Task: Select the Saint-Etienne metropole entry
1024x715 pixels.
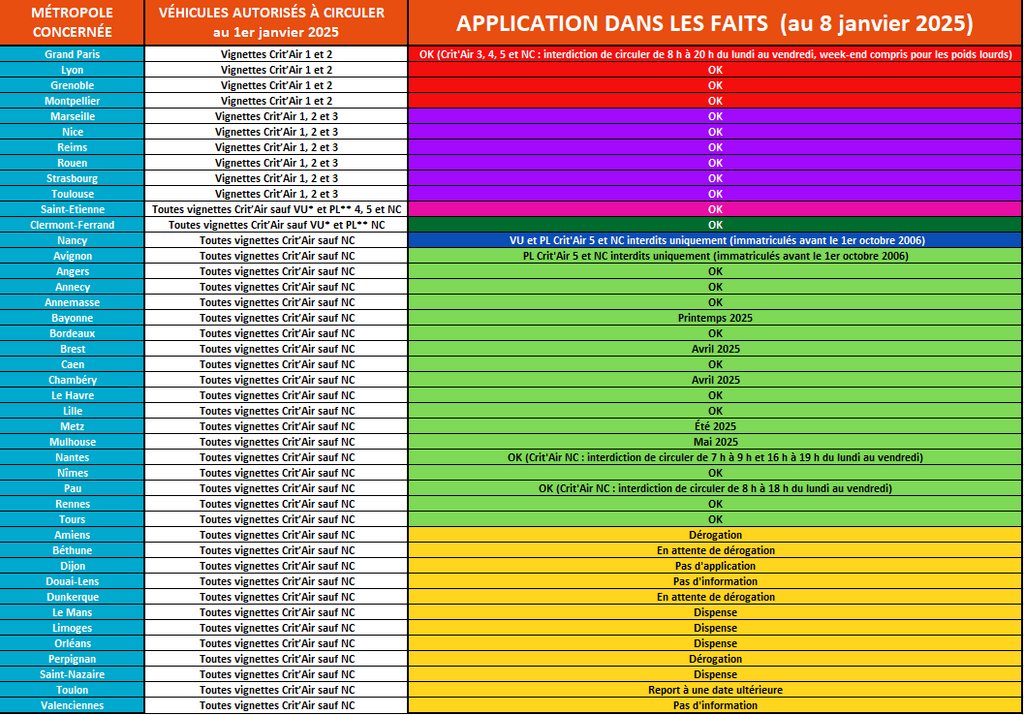Action: click(x=71, y=209)
